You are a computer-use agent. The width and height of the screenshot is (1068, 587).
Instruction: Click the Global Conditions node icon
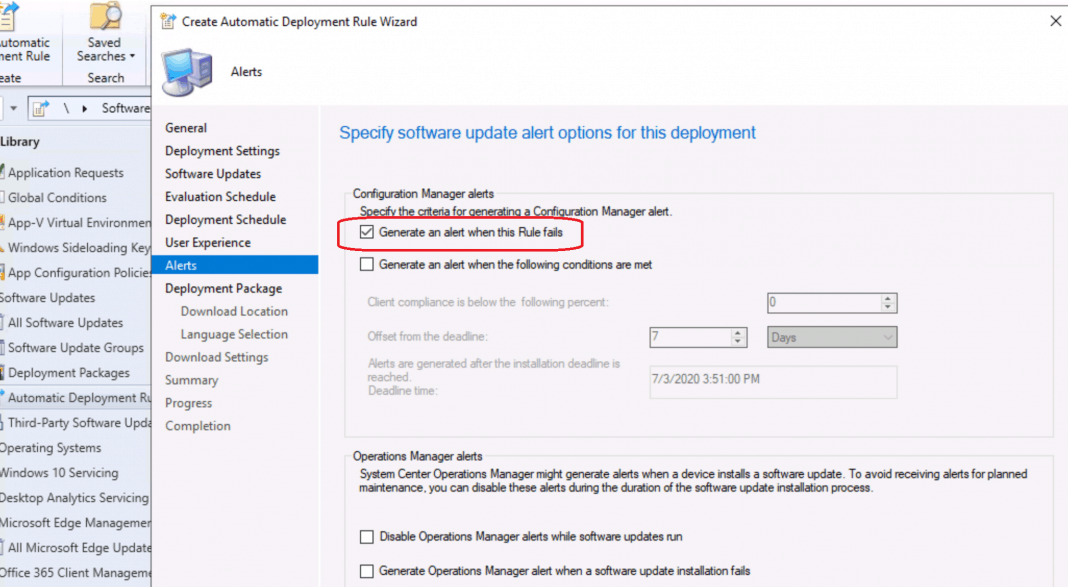[x=2, y=198]
